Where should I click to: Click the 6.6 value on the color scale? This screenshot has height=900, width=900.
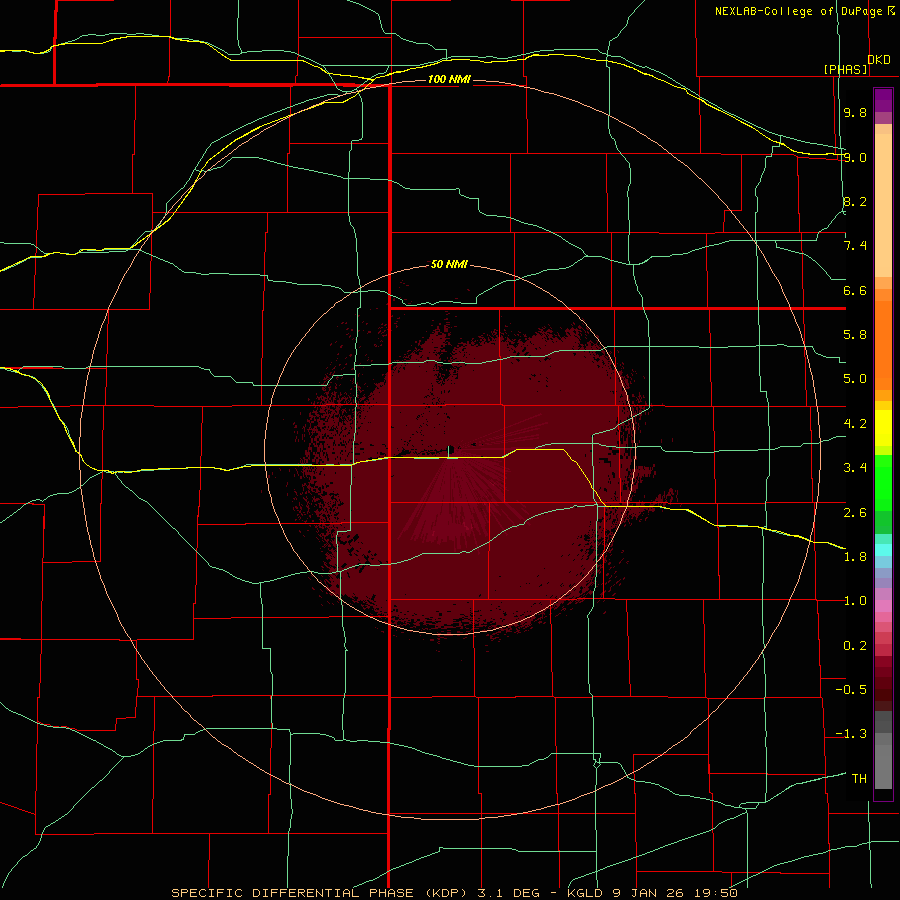pyautogui.click(x=855, y=290)
